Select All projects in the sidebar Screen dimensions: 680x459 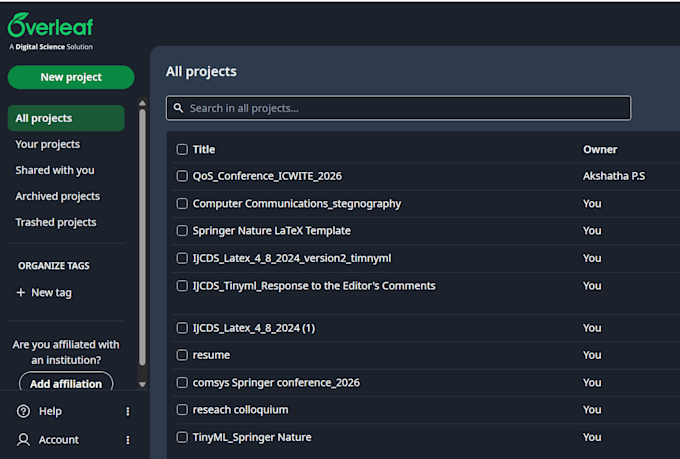tap(66, 118)
